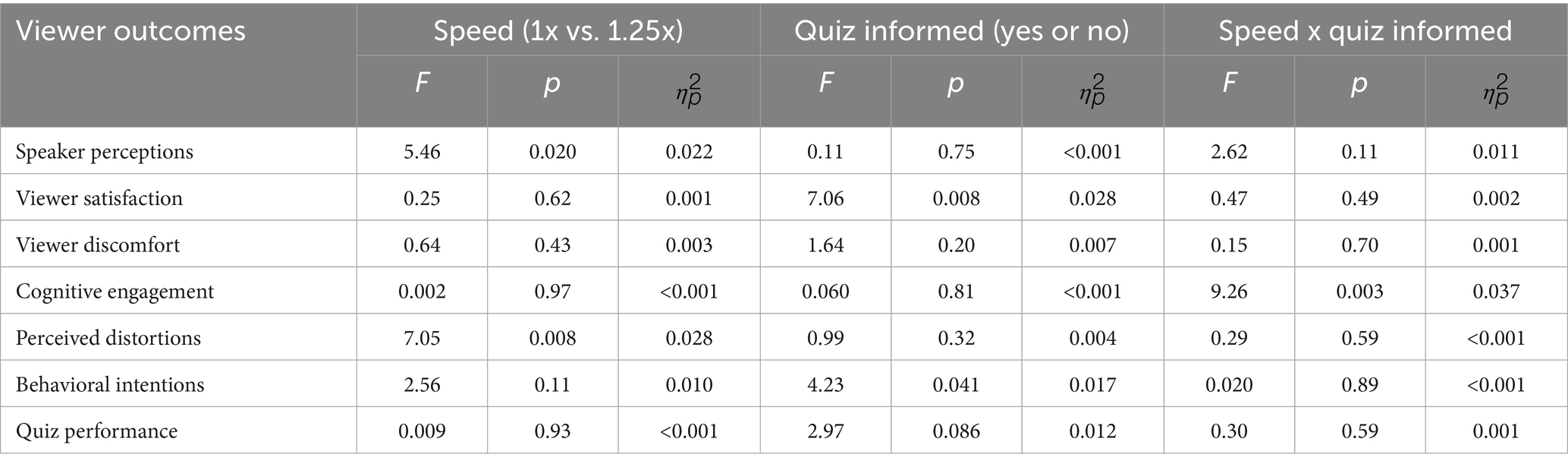This screenshot has width=1568, height=467.
Task: Select the "Viewer satisfaction" row label
Action: point(99,198)
